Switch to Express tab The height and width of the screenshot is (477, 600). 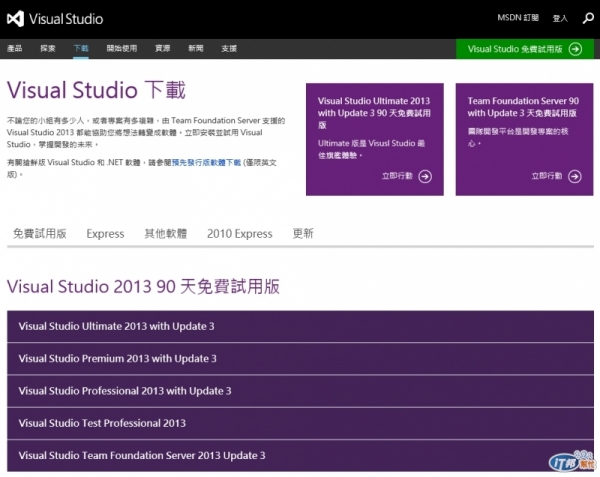click(x=105, y=234)
